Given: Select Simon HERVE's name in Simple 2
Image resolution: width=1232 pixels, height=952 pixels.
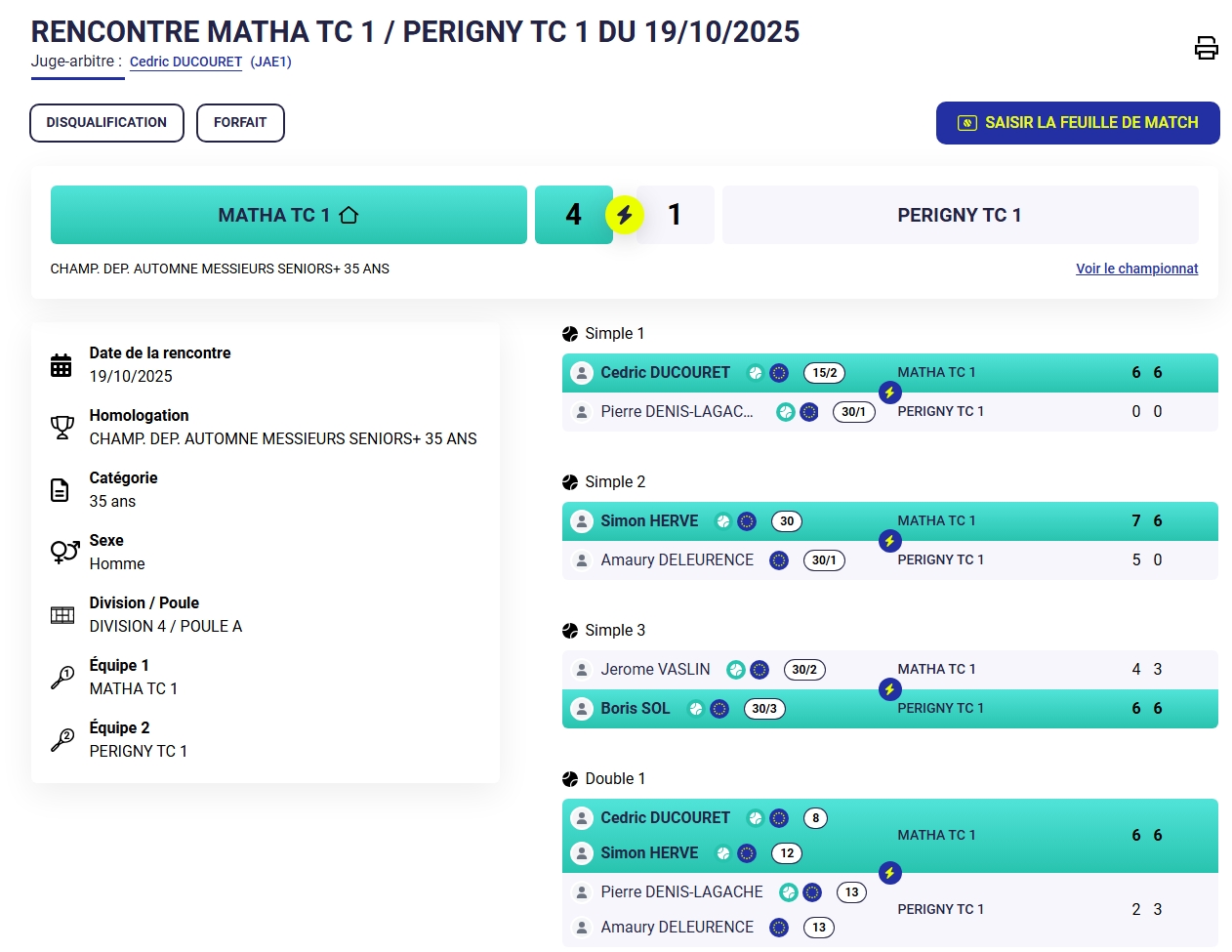Looking at the screenshot, I should click(x=649, y=521).
